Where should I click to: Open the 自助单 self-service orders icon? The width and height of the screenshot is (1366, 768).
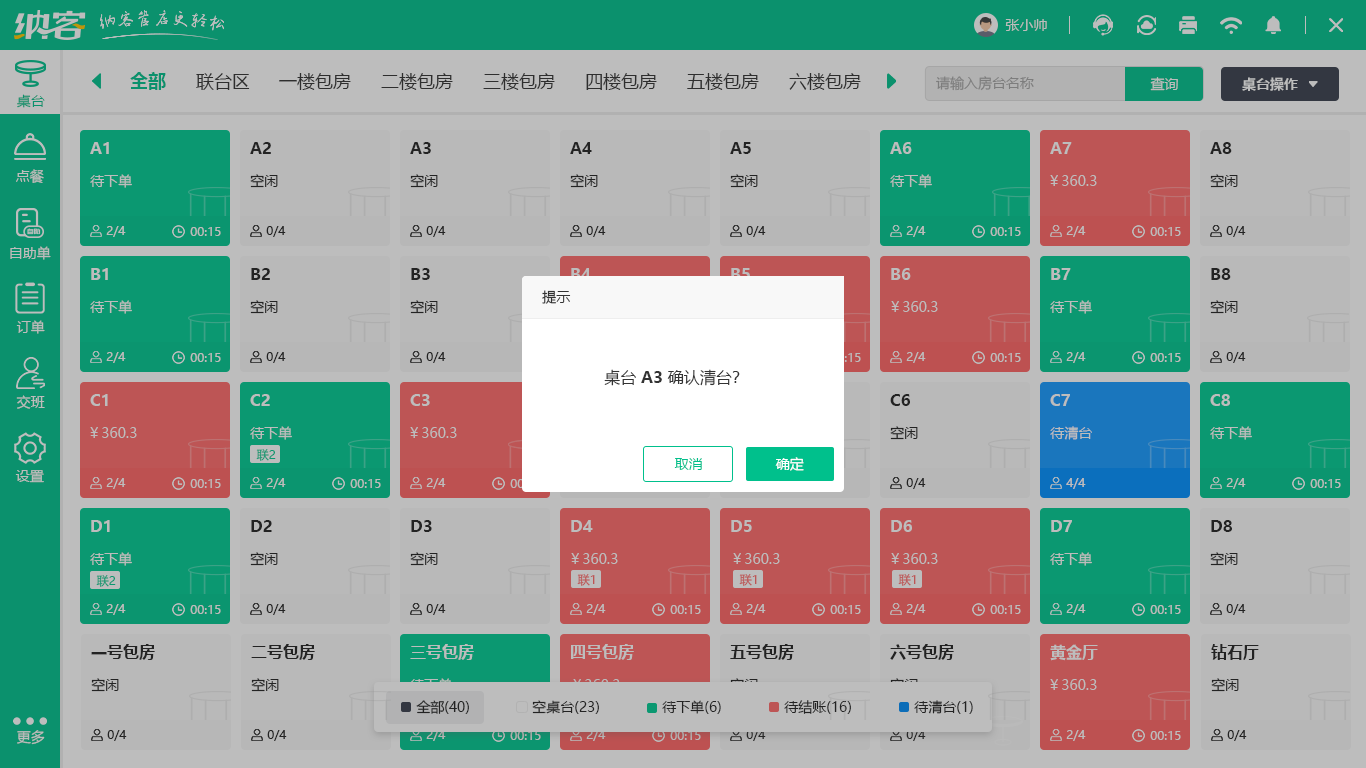(x=30, y=234)
